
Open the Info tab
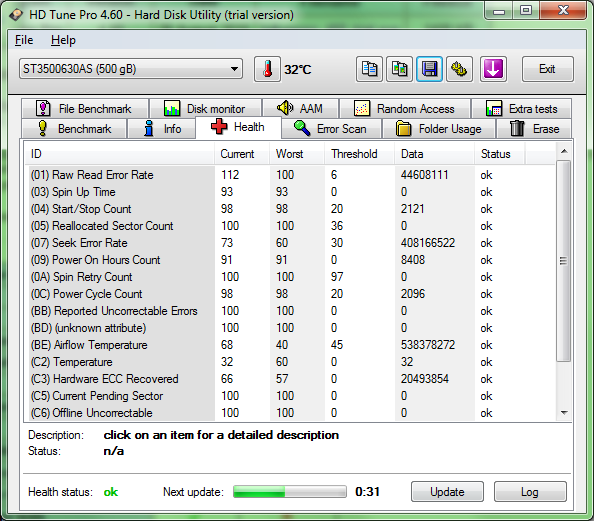pyautogui.click(x=162, y=128)
